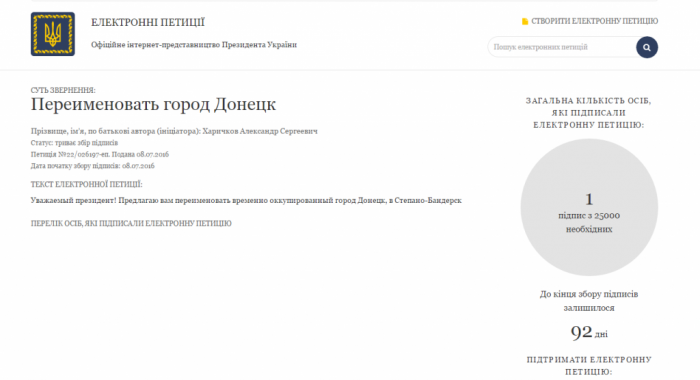The height and width of the screenshot is (380, 700).
Task: Click 'Офіційне інтернет-представництво Президента України' subtitle
Action: click(x=194, y=45)
